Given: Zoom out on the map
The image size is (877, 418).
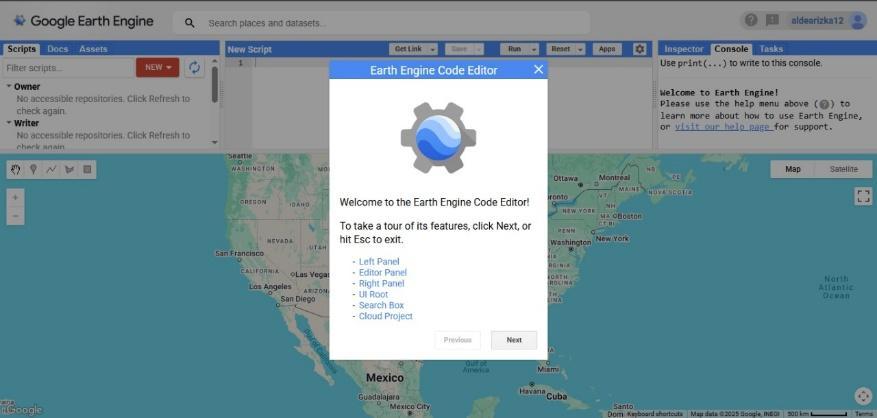Looking at the screenshot, I should [15, 216].
